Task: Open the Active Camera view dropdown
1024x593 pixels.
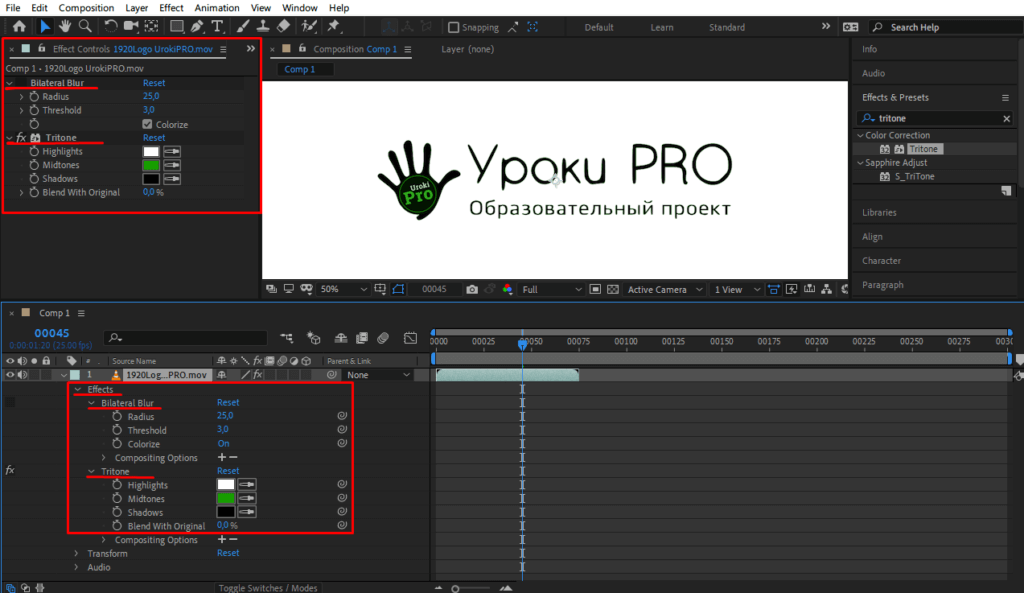Action: coord(662,290)
